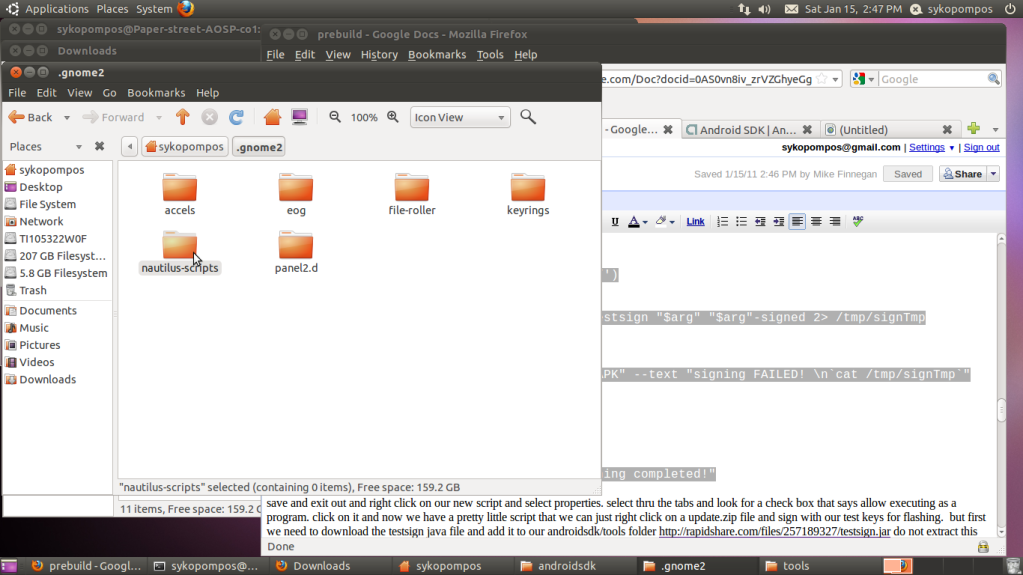Click the Settings link in Google Docs
Image resolution: width=1023 pixels, height=575 pixels.
point(926,148)
